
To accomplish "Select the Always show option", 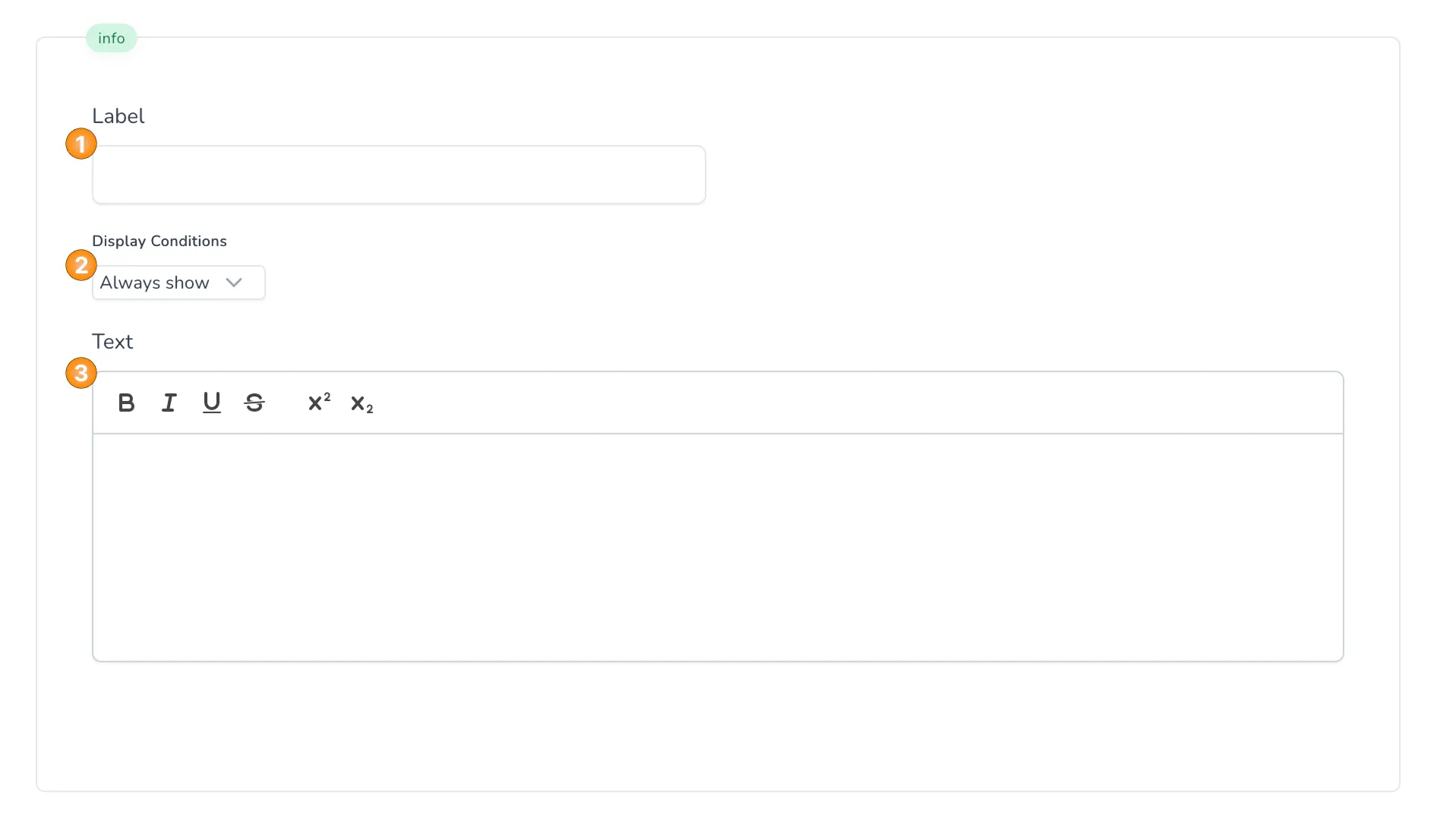I will click(153, 282).
